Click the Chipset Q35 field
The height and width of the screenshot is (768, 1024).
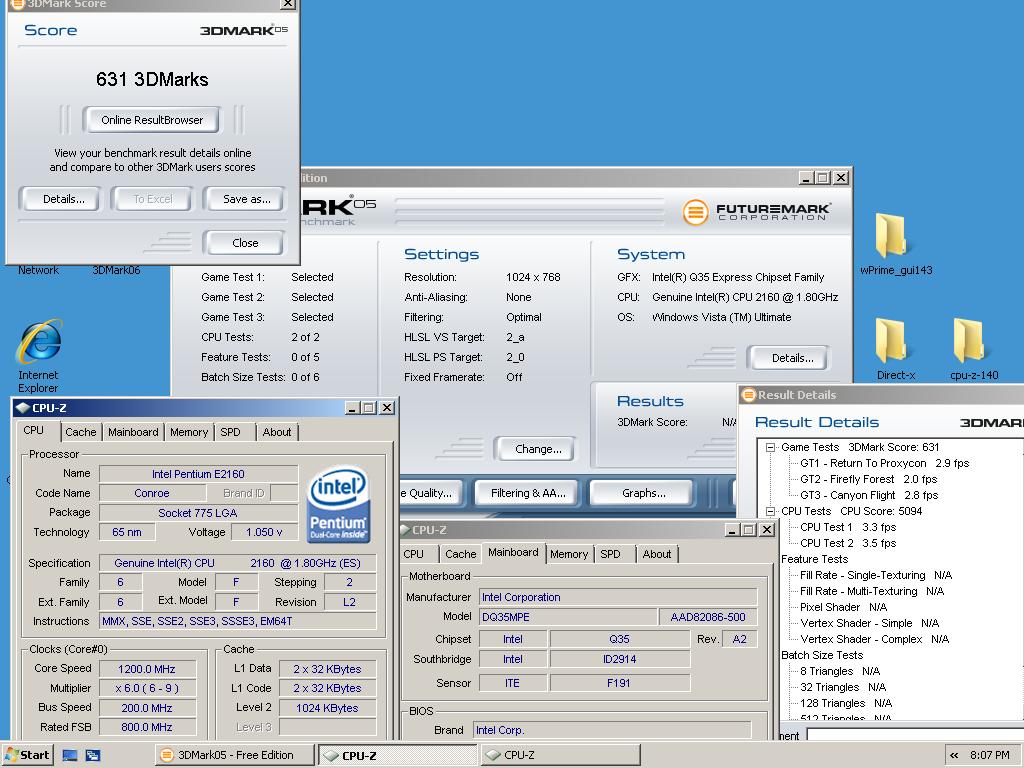point(619,639)
